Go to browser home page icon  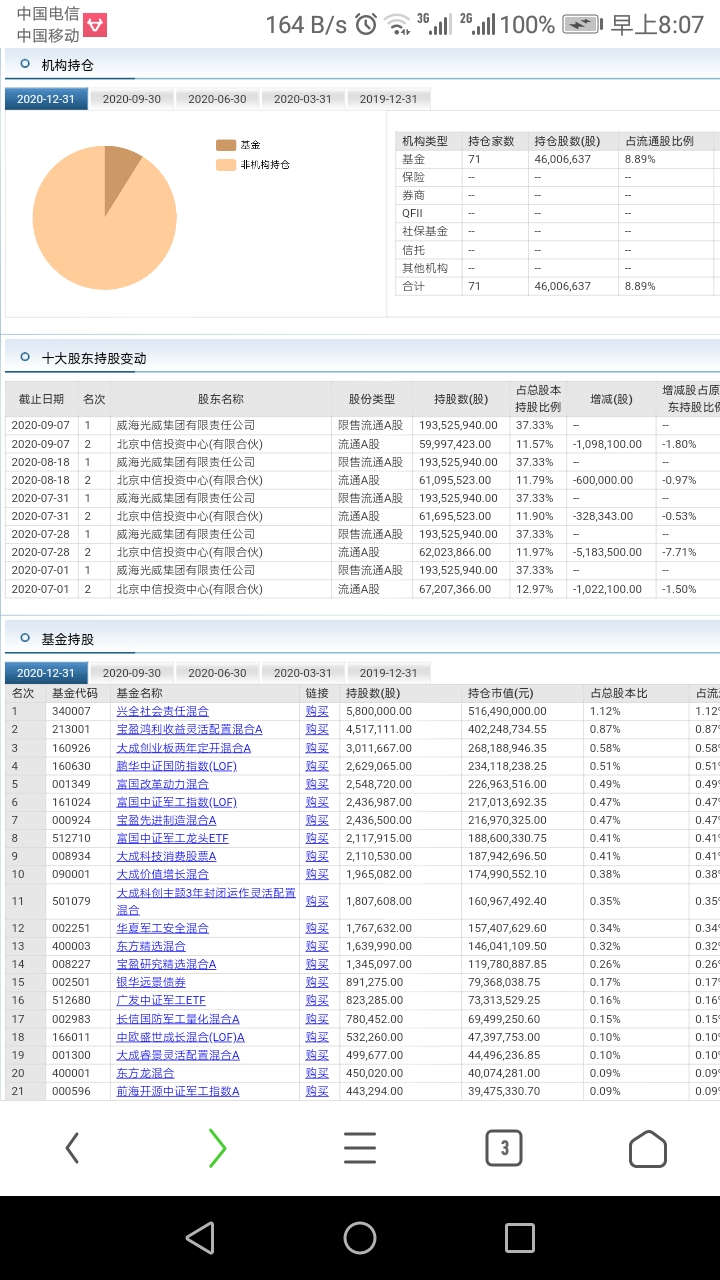coord(648,1148)
